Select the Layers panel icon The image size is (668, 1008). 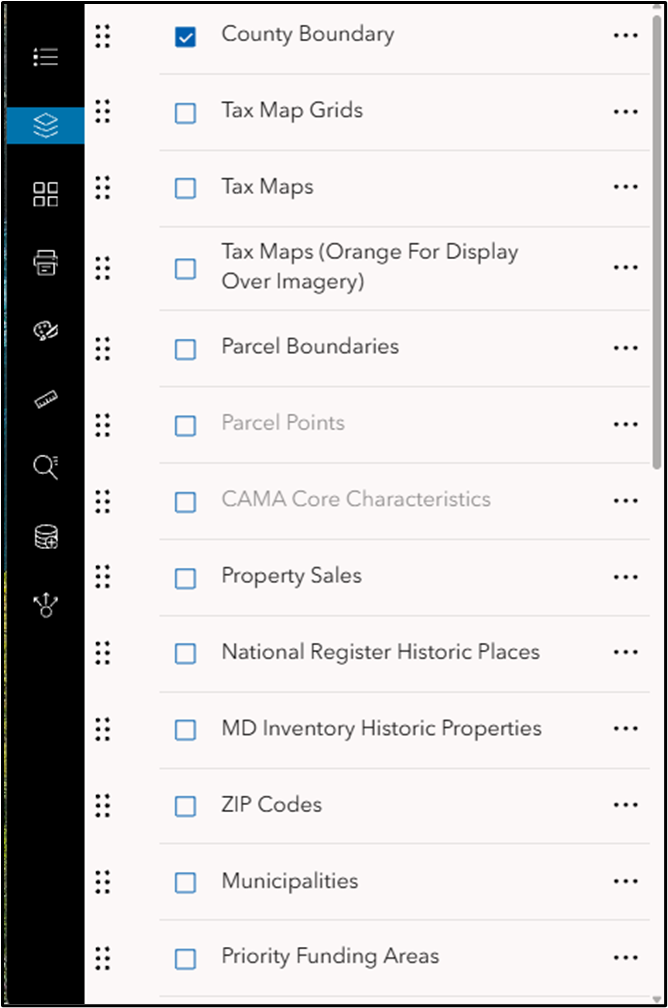tap(44, 125)
